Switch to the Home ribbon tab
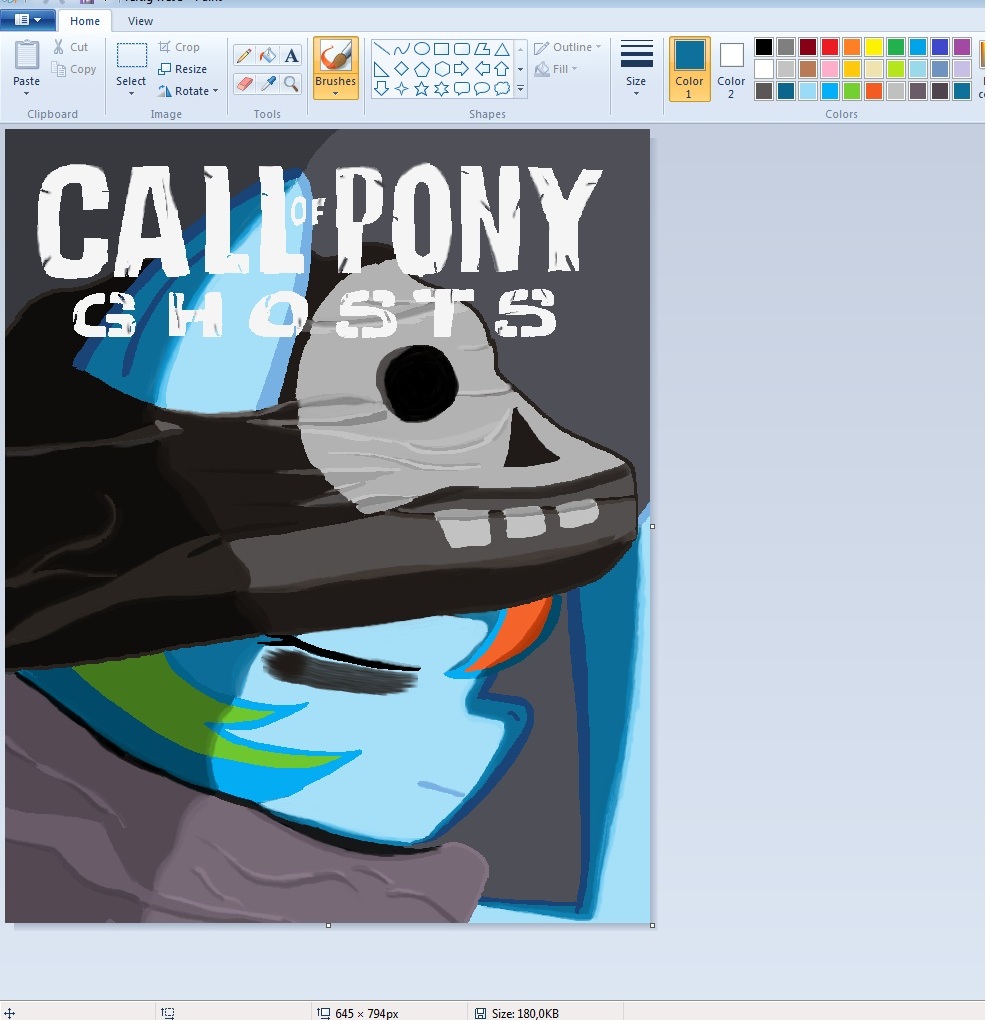 85,21
